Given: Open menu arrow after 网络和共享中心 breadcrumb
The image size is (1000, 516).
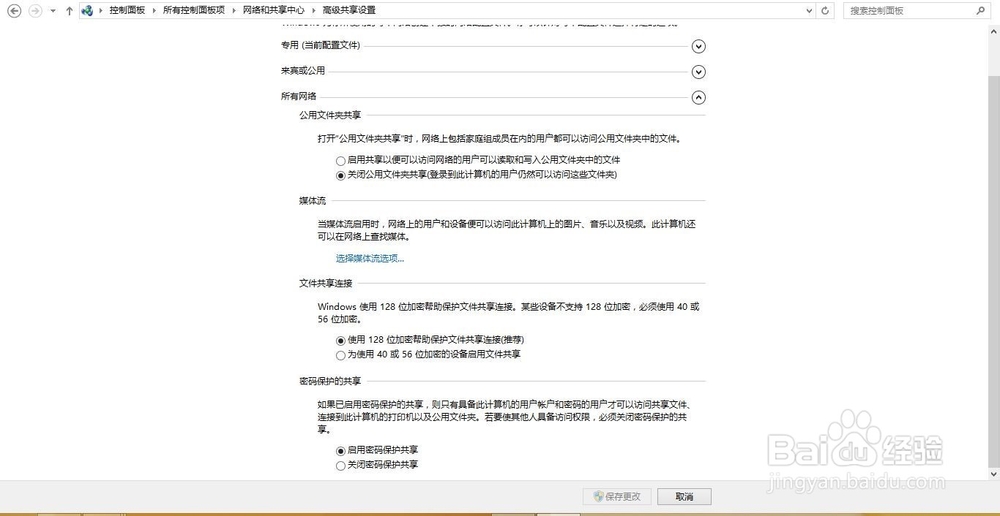Looking at the screenshot, I should pyautogui.click(x=314, y=11).
